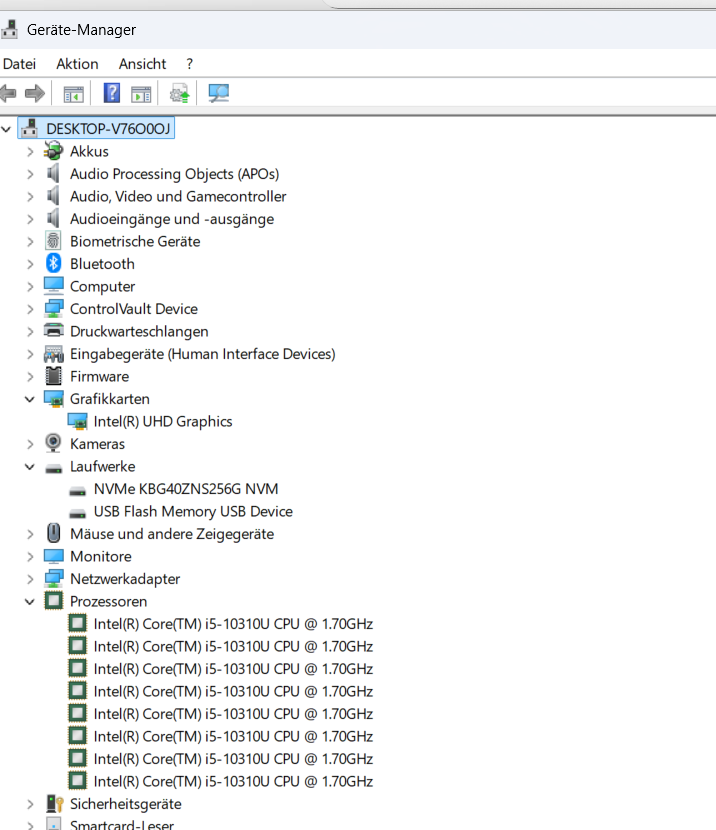Click the Bluetooth logo icon
Image resolution: width=716 pixels, height=830 pixels.
click(x=53, y=264)
